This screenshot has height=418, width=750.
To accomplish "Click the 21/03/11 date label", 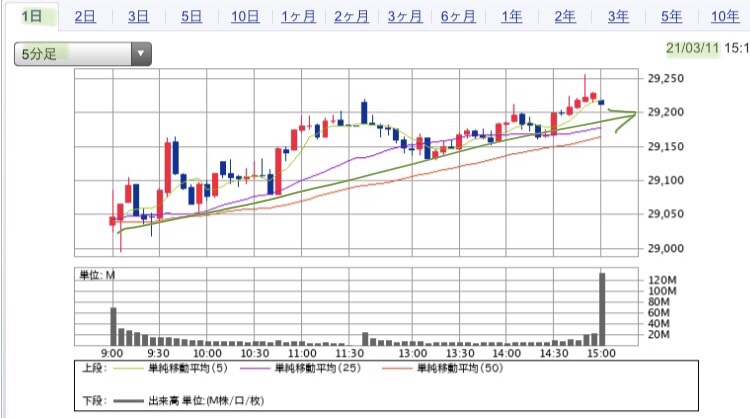I will pos(693,48).
